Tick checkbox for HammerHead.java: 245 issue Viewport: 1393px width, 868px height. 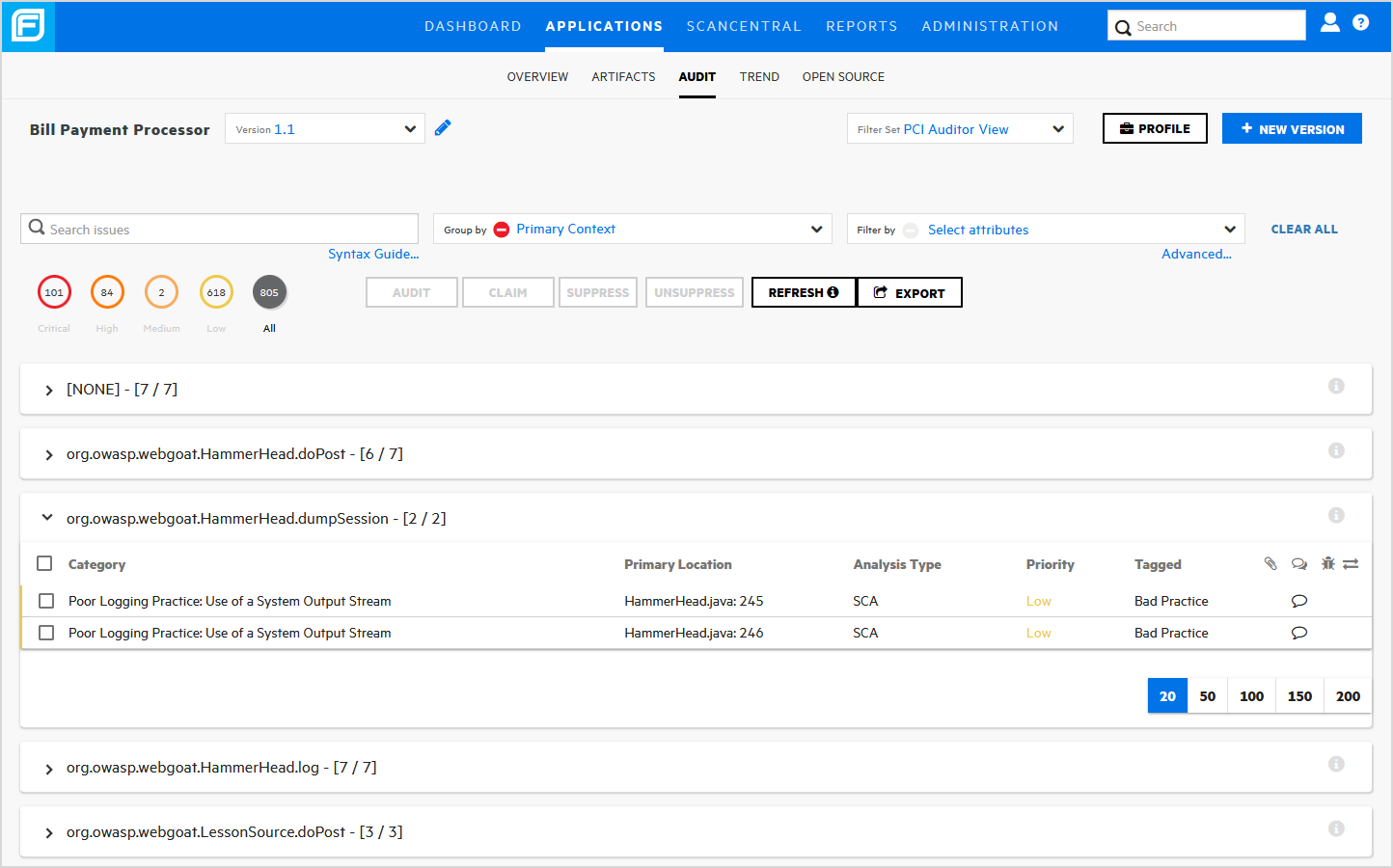(46, 601)
